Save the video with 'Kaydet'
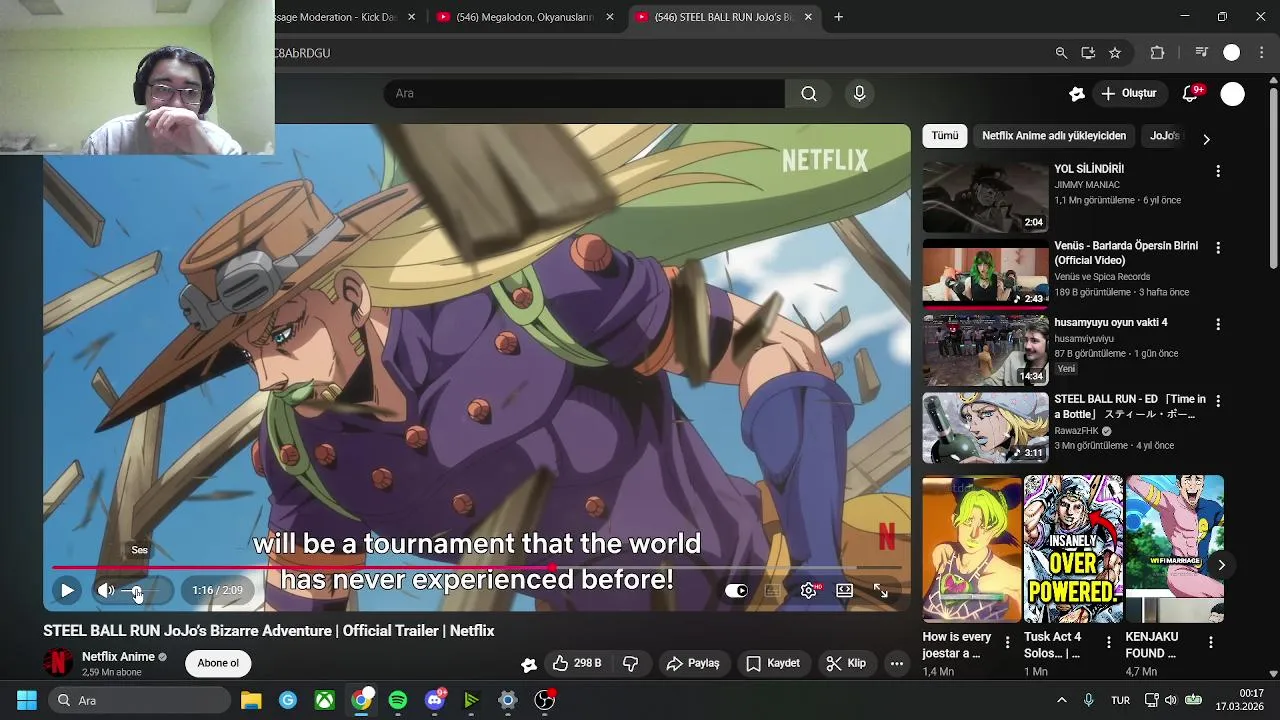Viewport: 1280px width, 720px height. [773, 663]
